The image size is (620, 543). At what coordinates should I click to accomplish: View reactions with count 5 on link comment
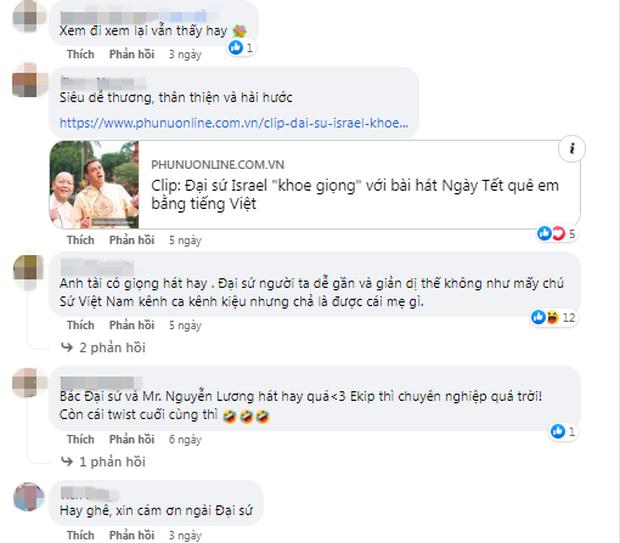[x=557, y=233]
